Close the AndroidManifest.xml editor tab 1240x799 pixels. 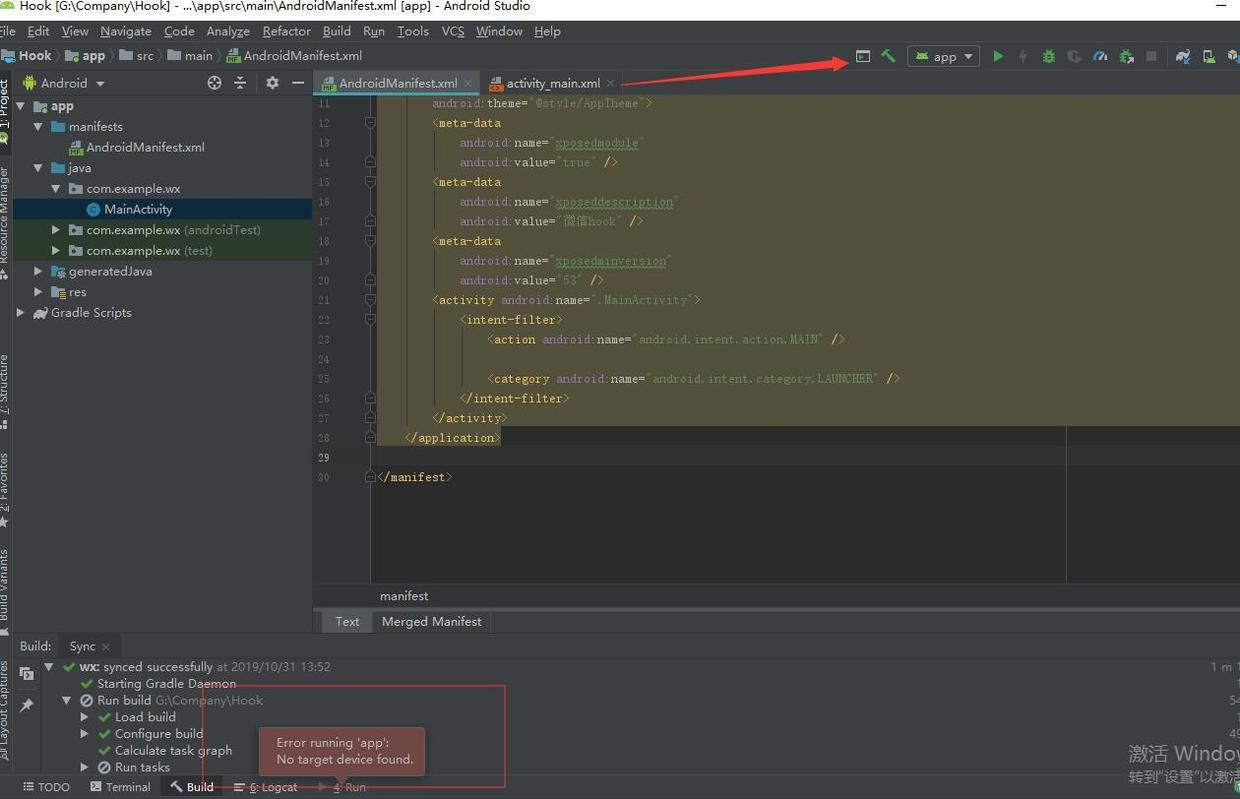(x=468, y=83)
